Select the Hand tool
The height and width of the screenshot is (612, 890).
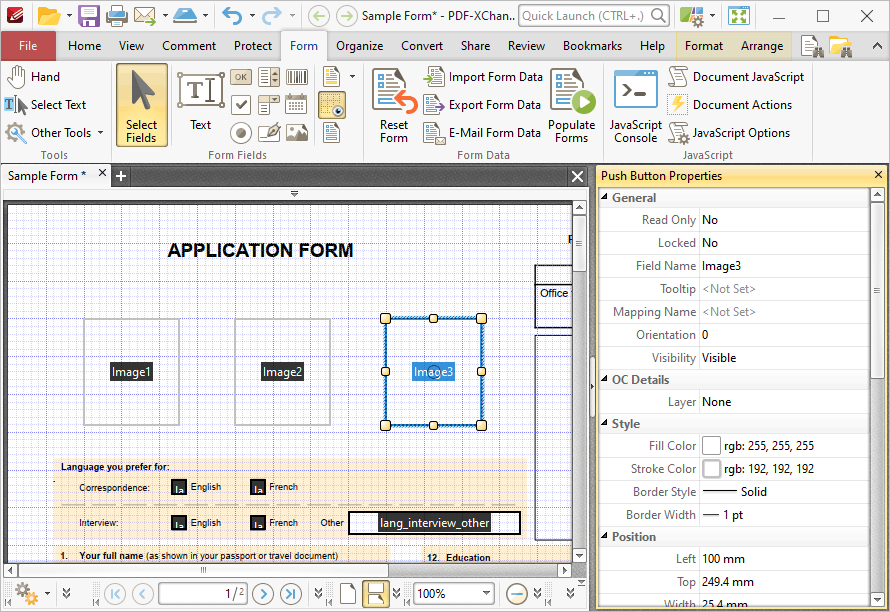tap(33, 77)
